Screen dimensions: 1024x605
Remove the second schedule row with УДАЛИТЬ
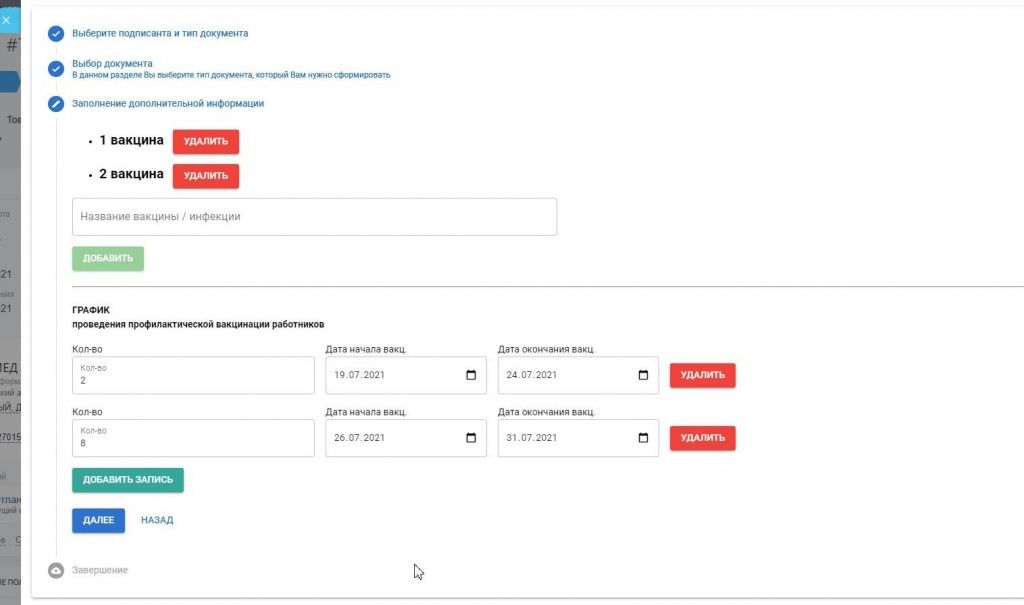click(x=702, y=438)
